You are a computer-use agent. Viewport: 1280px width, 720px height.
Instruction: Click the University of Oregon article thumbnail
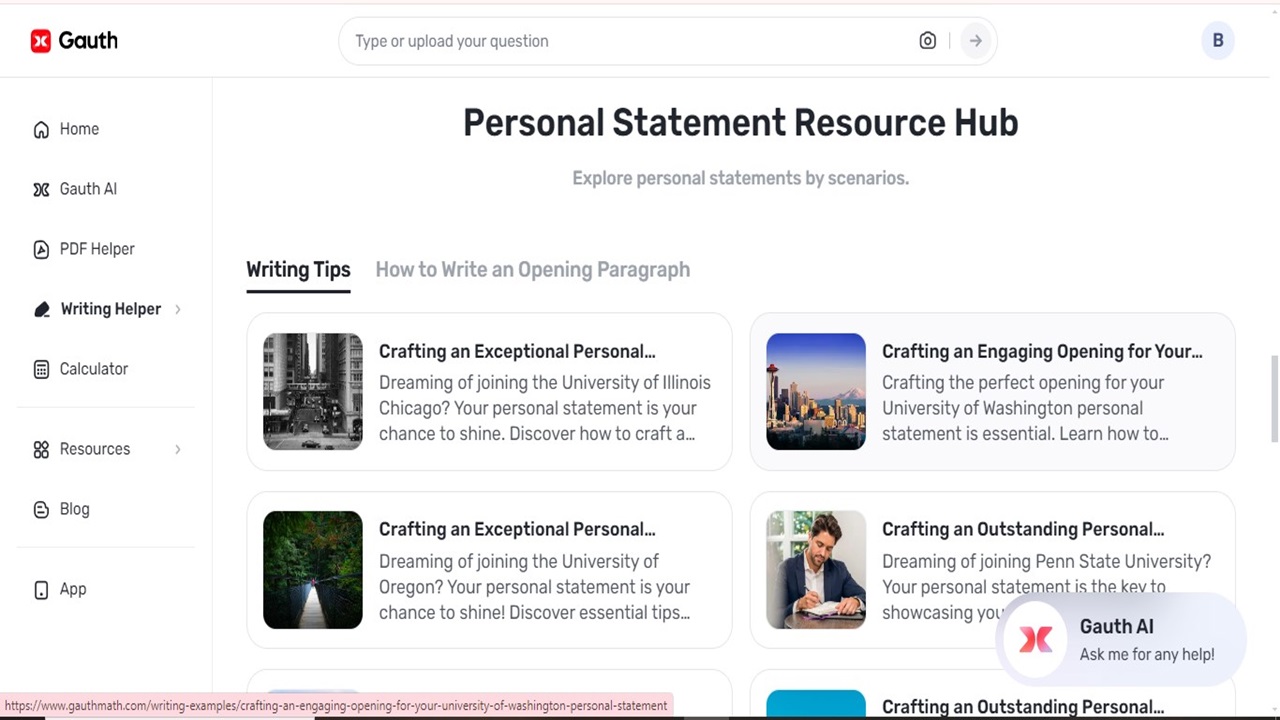(312, 569)
